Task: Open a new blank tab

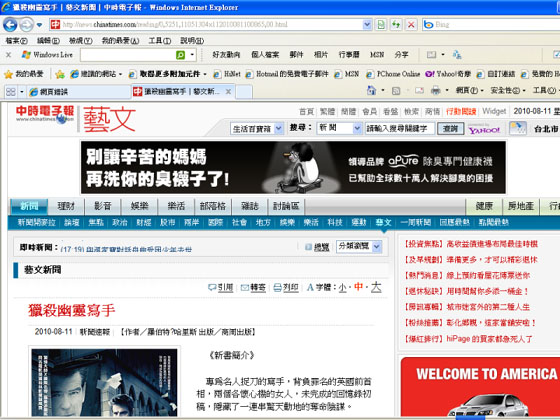Action: [x=244, y=92]
